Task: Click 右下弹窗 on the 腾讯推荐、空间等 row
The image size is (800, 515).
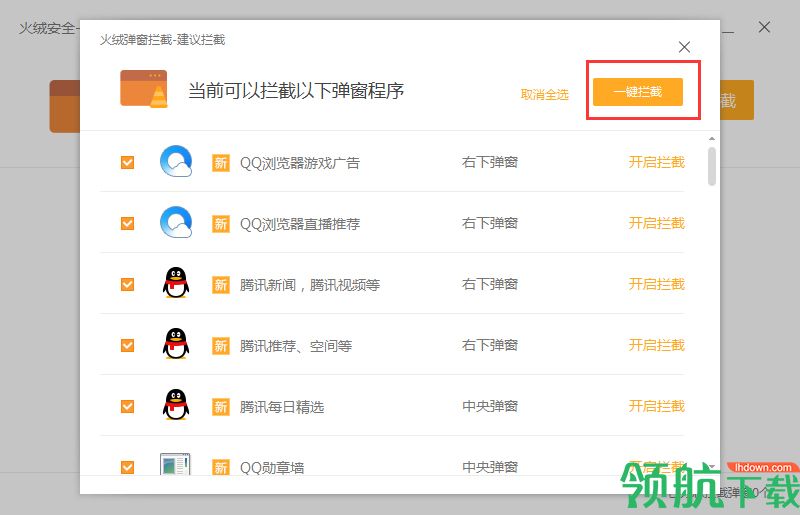Action: [x=490, y=345]
